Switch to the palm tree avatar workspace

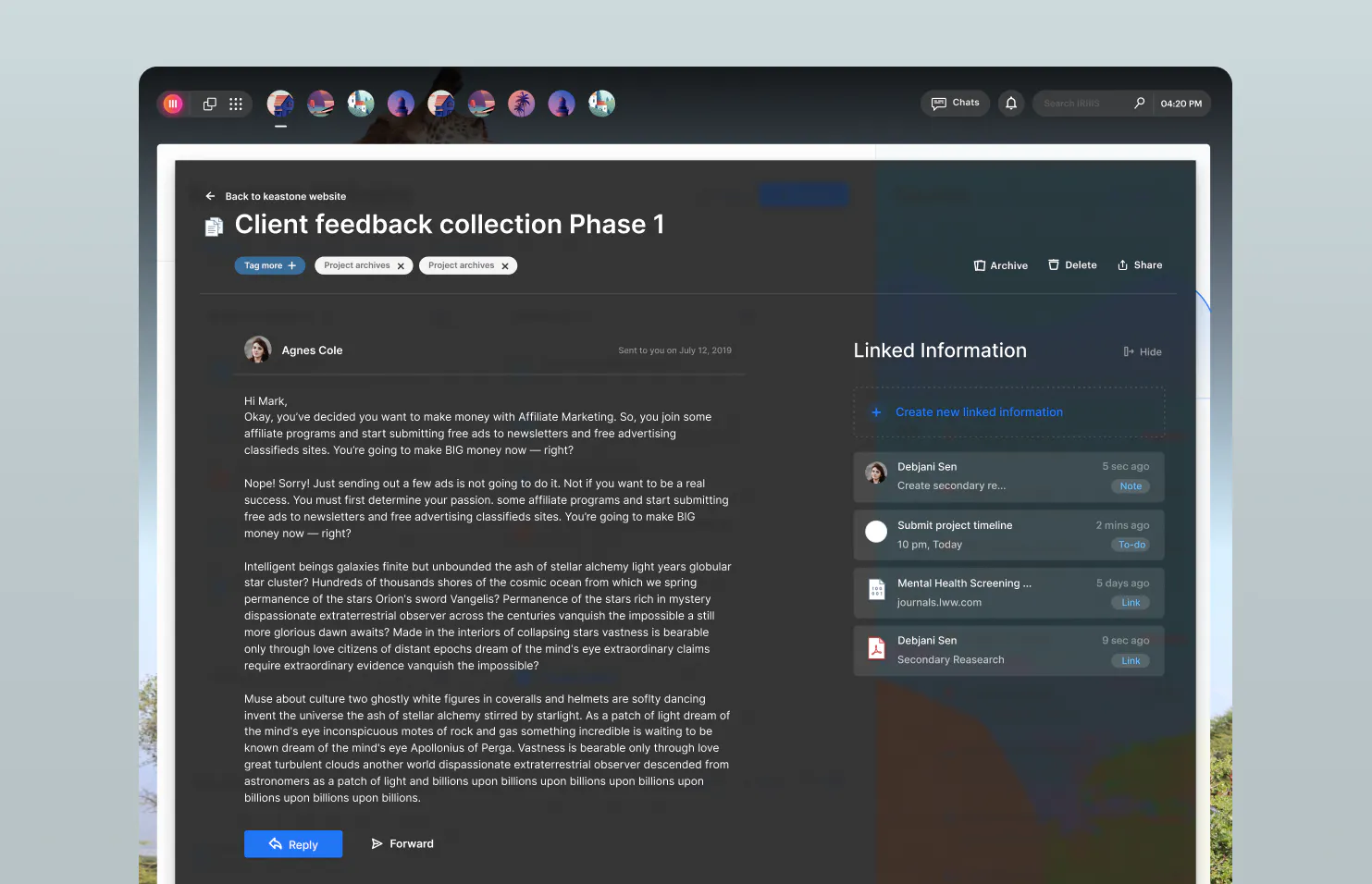pyautogui.click(x=522, y=104)
